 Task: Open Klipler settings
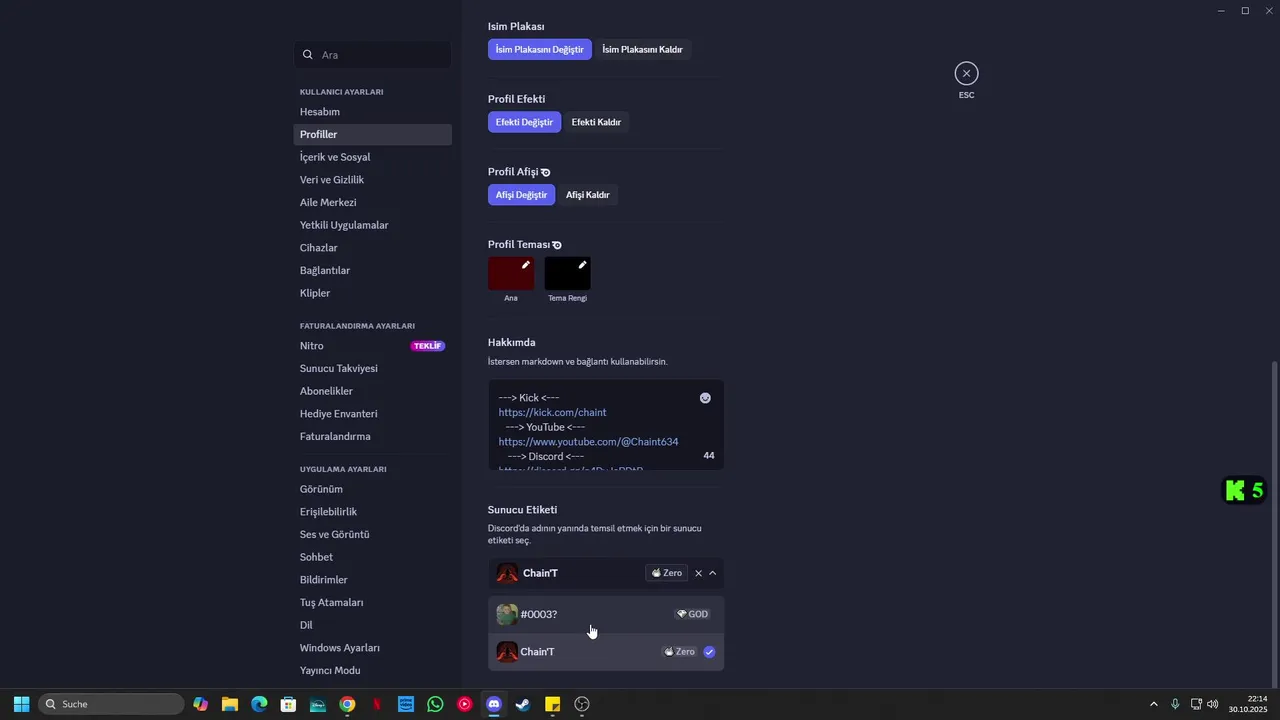click(373, 293)
